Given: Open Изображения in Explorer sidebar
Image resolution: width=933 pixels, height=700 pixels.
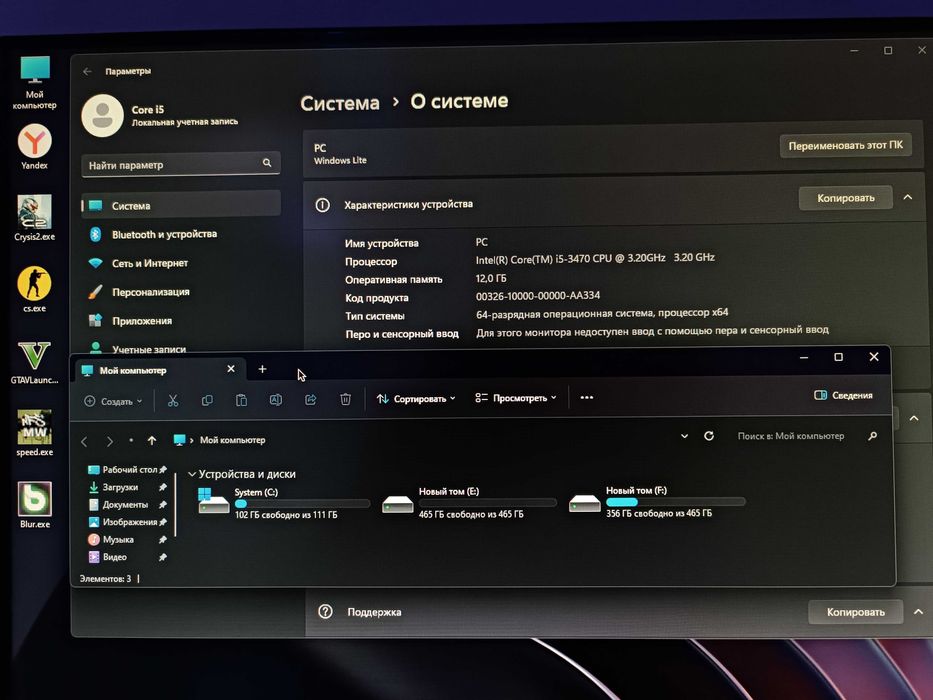Looking at the screenshot, I should click(127, 522).
